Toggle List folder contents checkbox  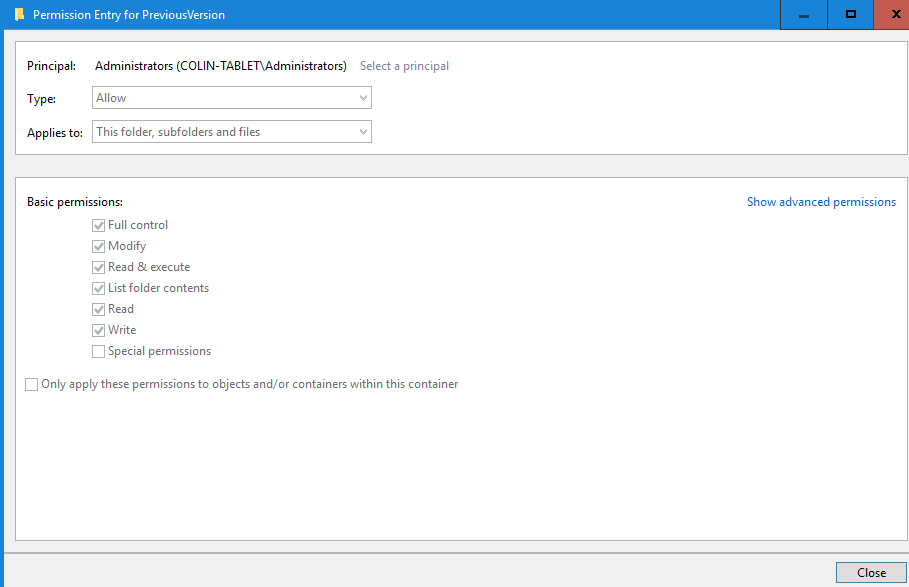click(99, 289)
